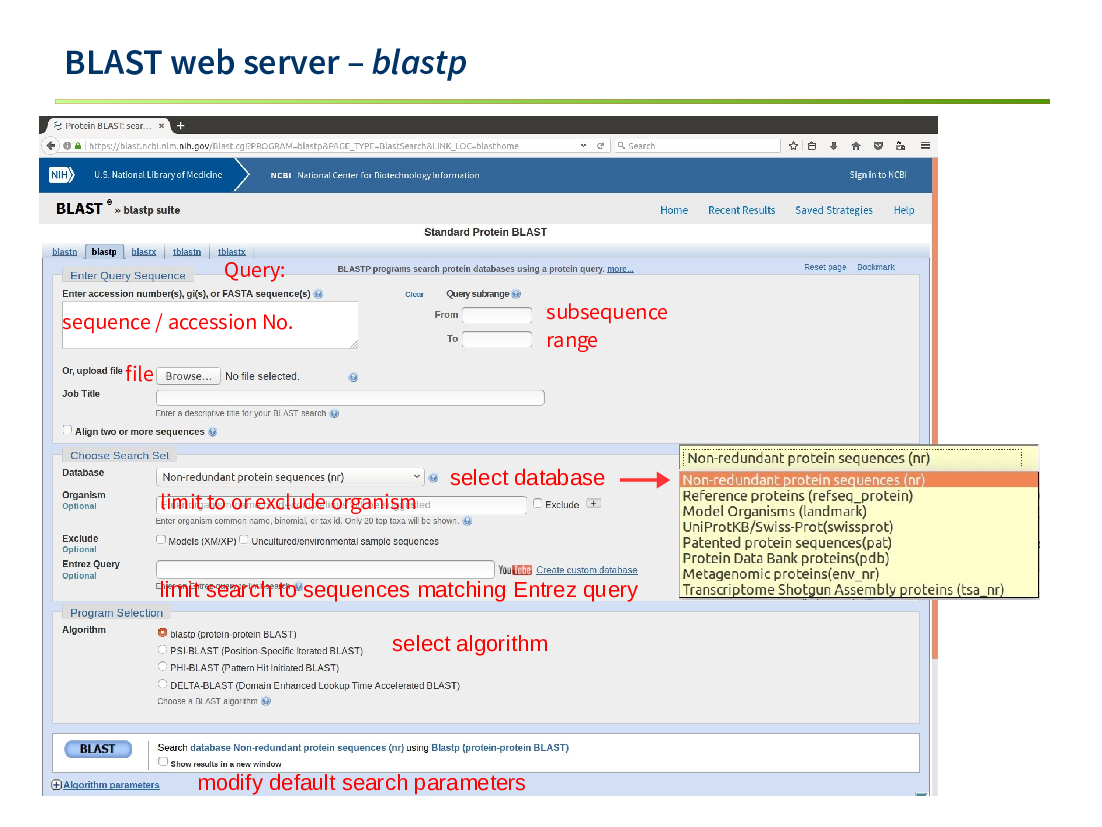
Task: Click the sync icon in browser toolbar
Action: 900,145
